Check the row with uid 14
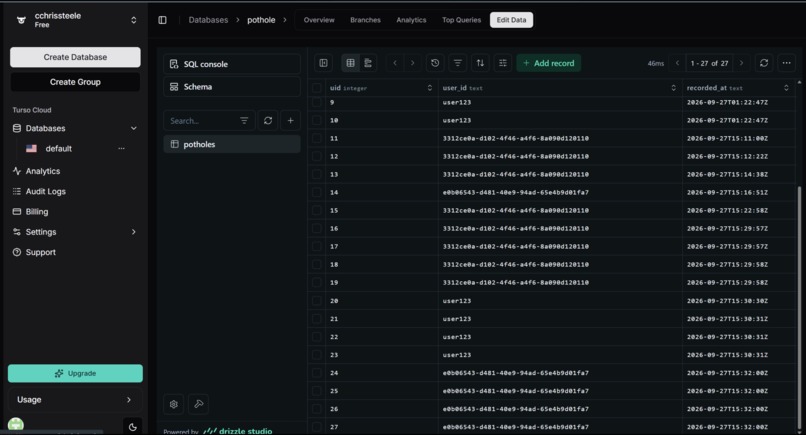This screenshot has height=435, width=806. point(317,192)
